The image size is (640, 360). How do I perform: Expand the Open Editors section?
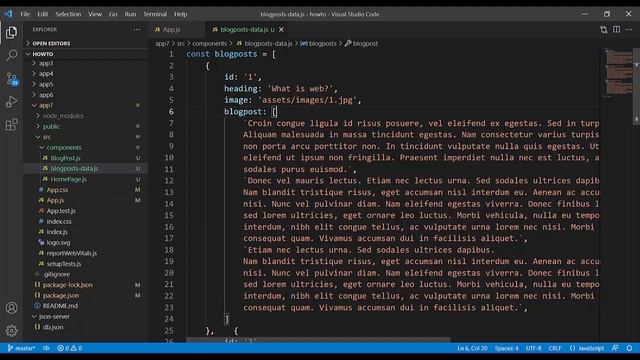51,43
